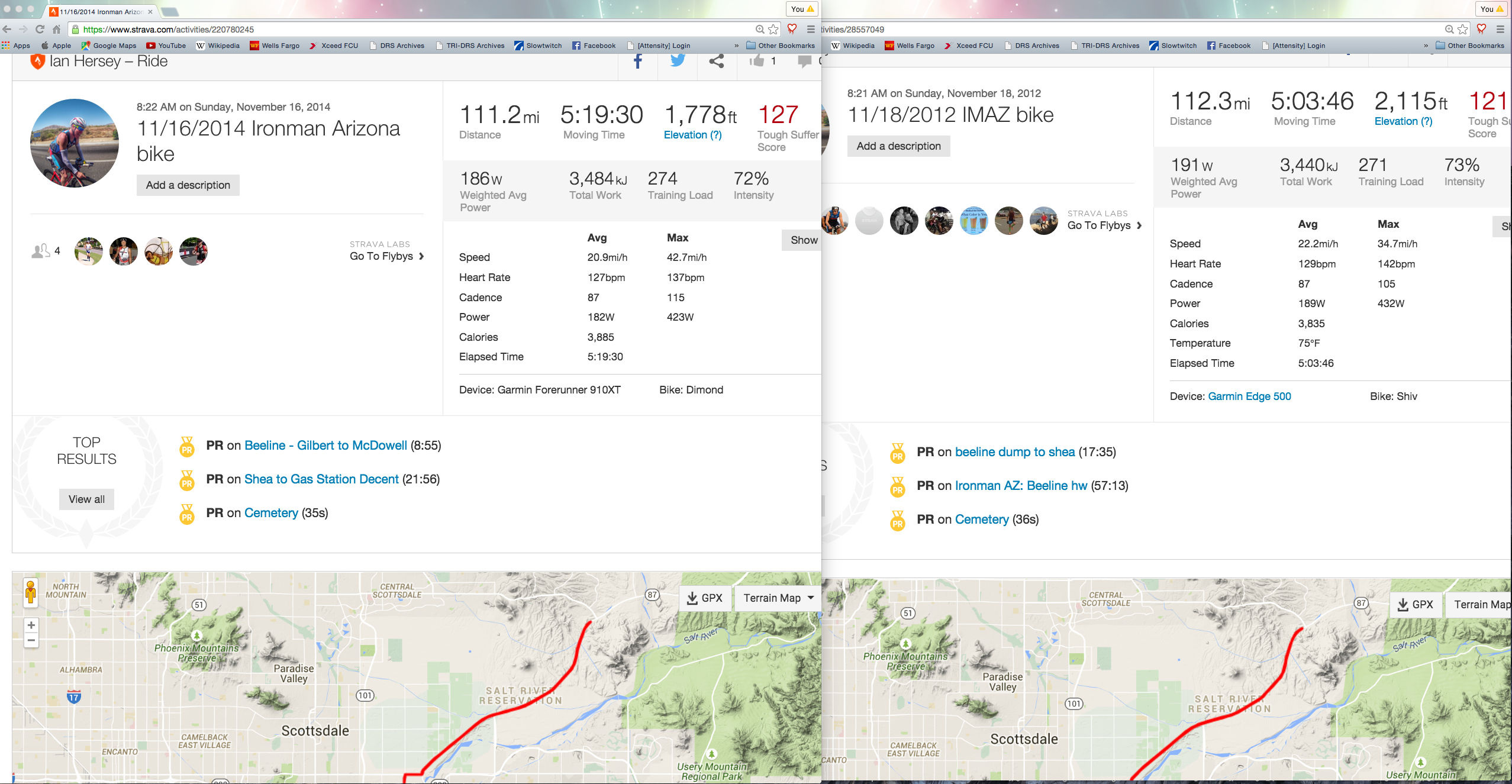The height and width of the screenshot is (784, 1512).
Task: Click map zoom out minus button
Action: click(31, 641)
